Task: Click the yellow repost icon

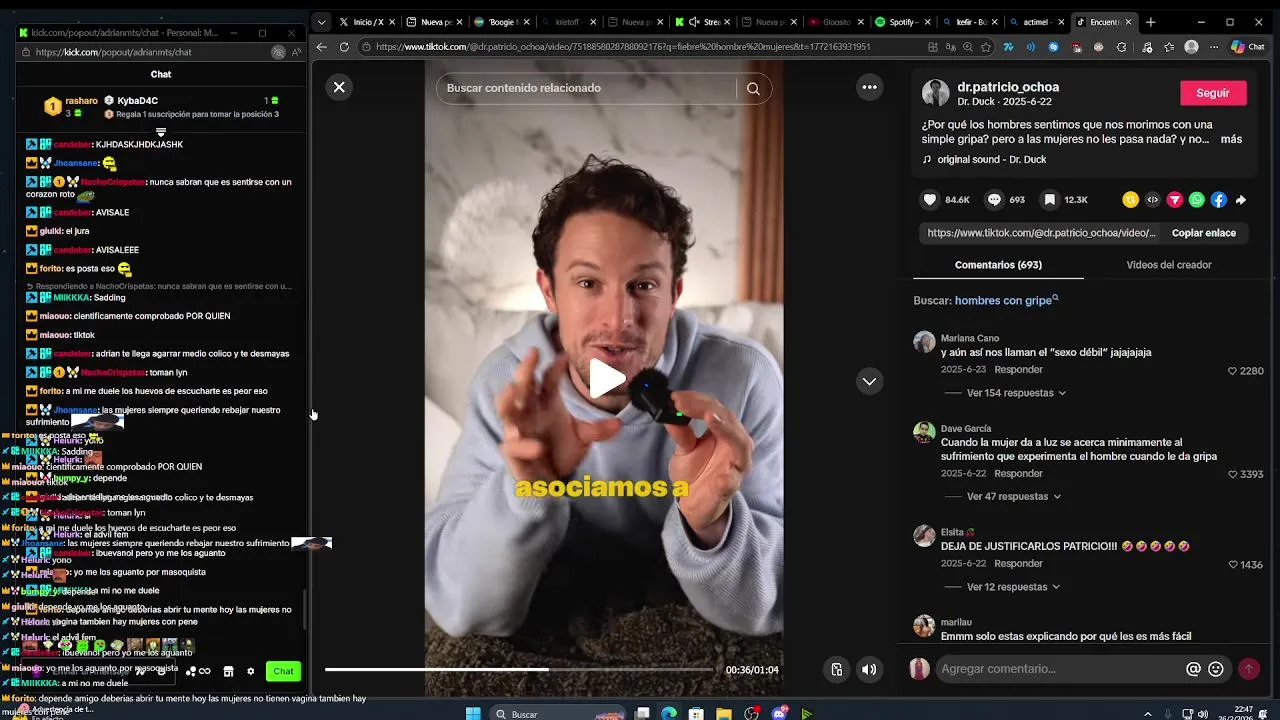Action: tap(1130, 200)
